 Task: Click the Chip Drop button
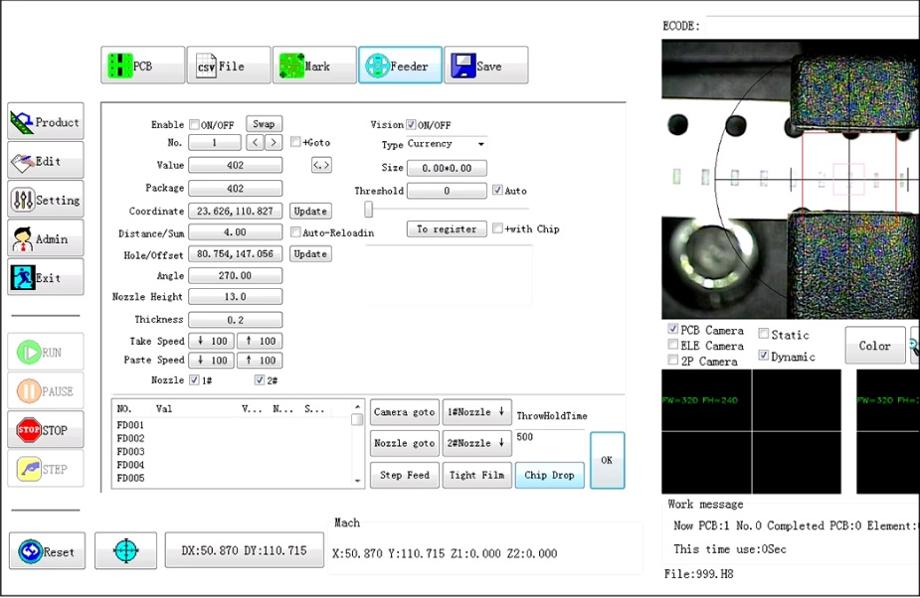point(550,475)
